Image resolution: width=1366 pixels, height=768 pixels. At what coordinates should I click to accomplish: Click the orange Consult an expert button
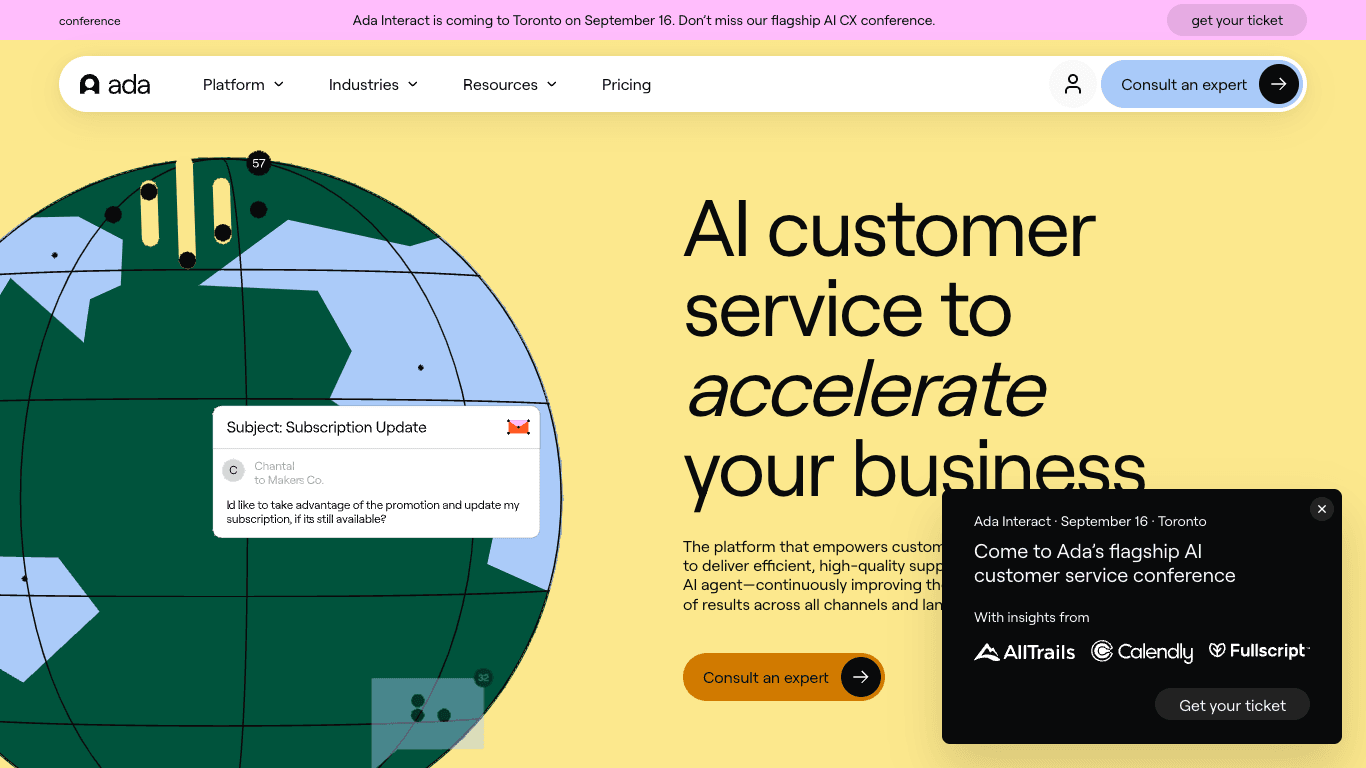click(784, 677)
